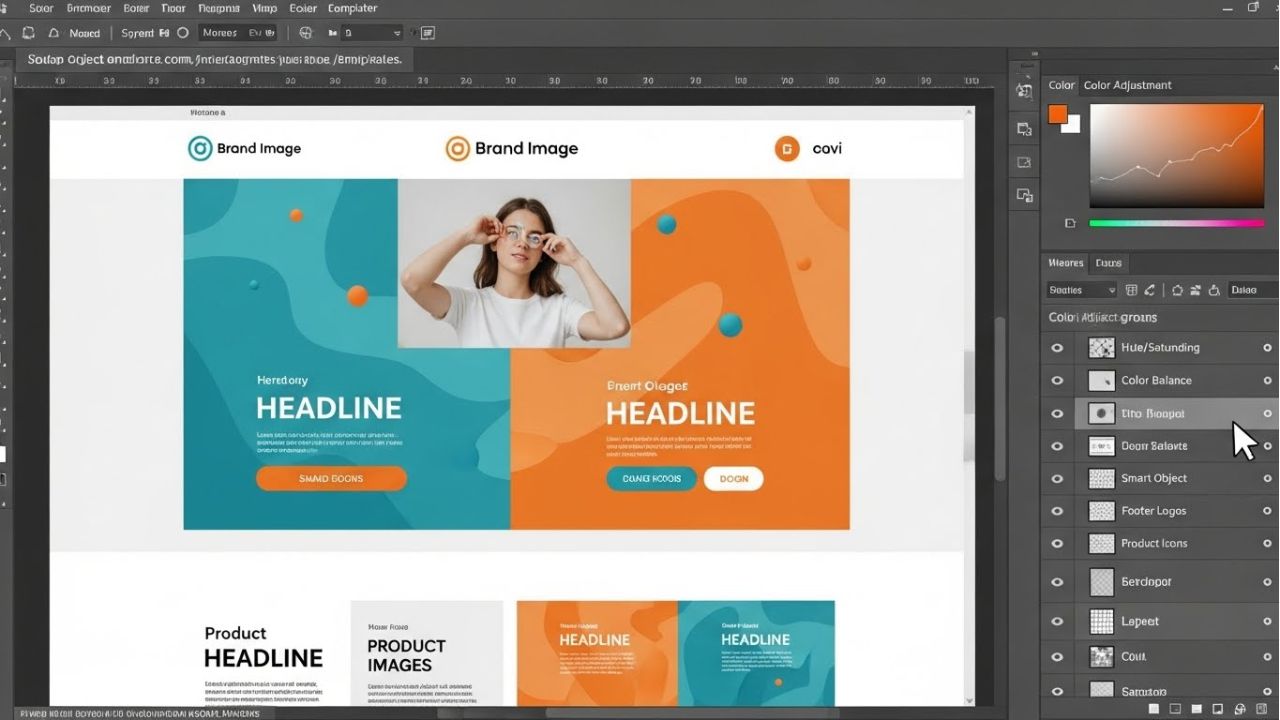Click the bell-shaped icon before Noaed
The width and height of the screenshot is (1280, 720).
[54, 33]
